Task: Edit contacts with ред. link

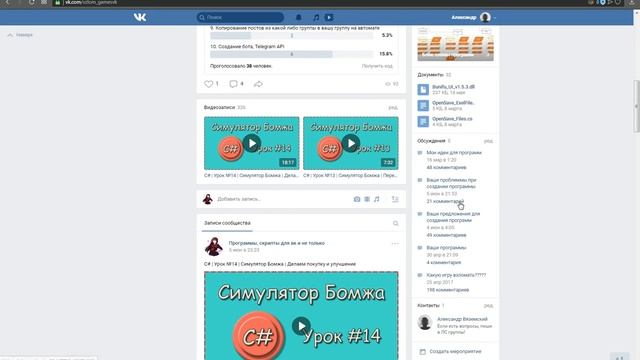Action: coord(489,306)
